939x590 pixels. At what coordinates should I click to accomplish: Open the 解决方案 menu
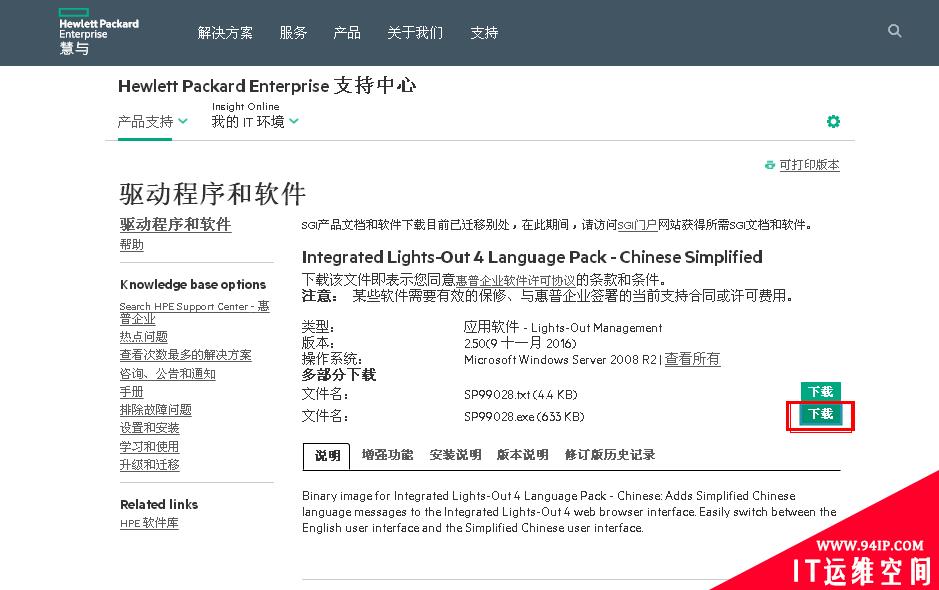pyautogui.click(x=225, y=32)
